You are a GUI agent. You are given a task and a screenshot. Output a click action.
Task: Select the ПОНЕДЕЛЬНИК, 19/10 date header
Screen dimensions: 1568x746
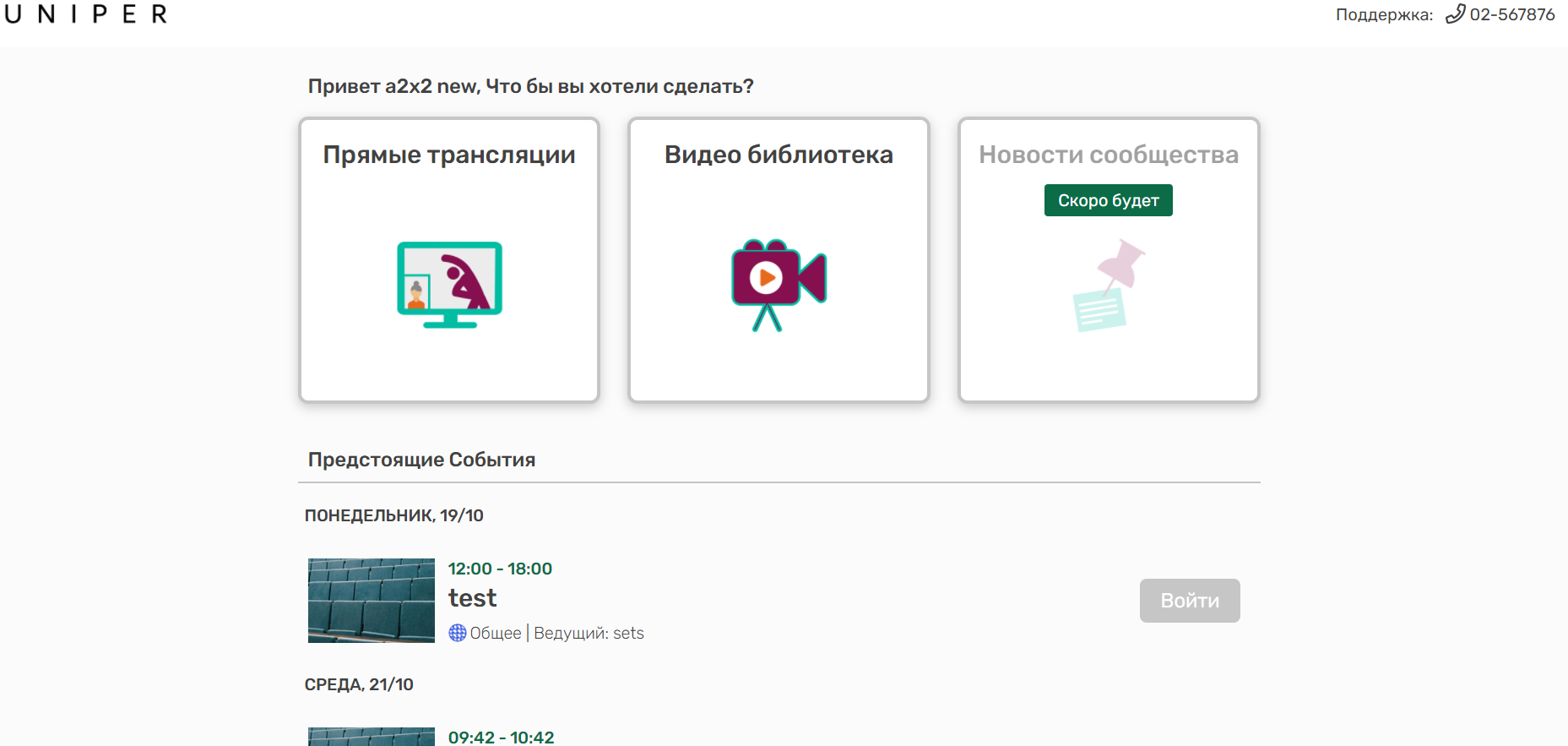tap(393, 515)
